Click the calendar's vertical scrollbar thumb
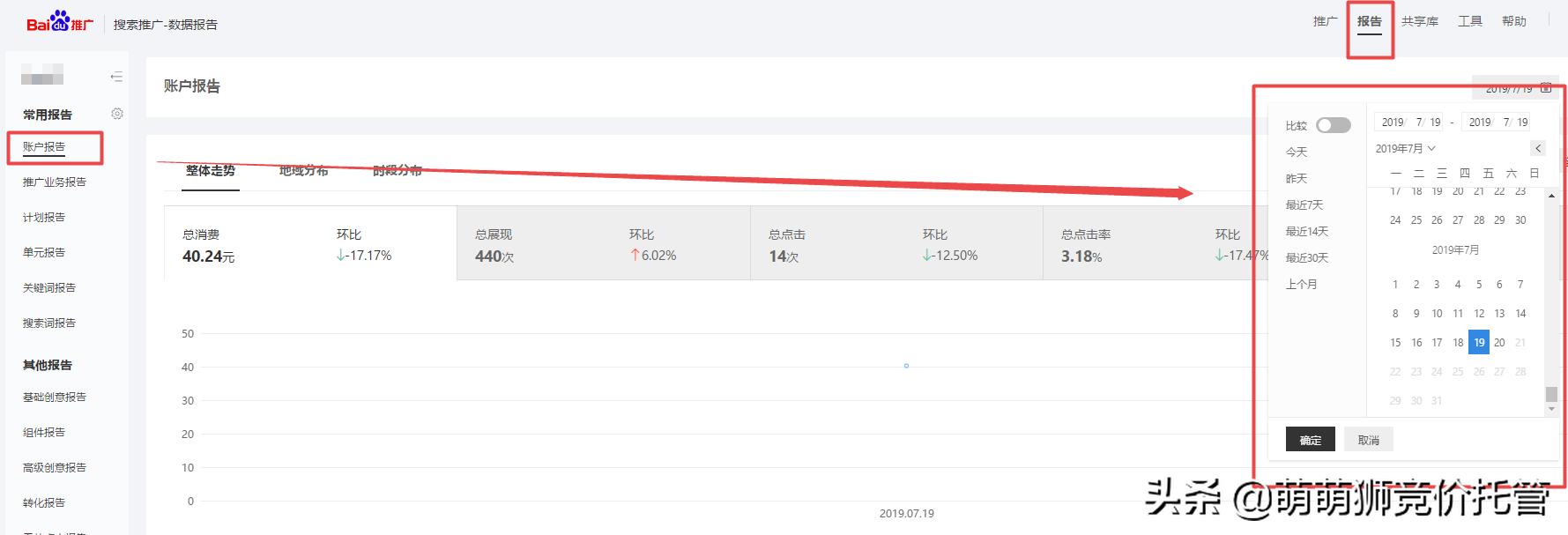This screenshot has height=535, width=1568. click(1551, 394)
